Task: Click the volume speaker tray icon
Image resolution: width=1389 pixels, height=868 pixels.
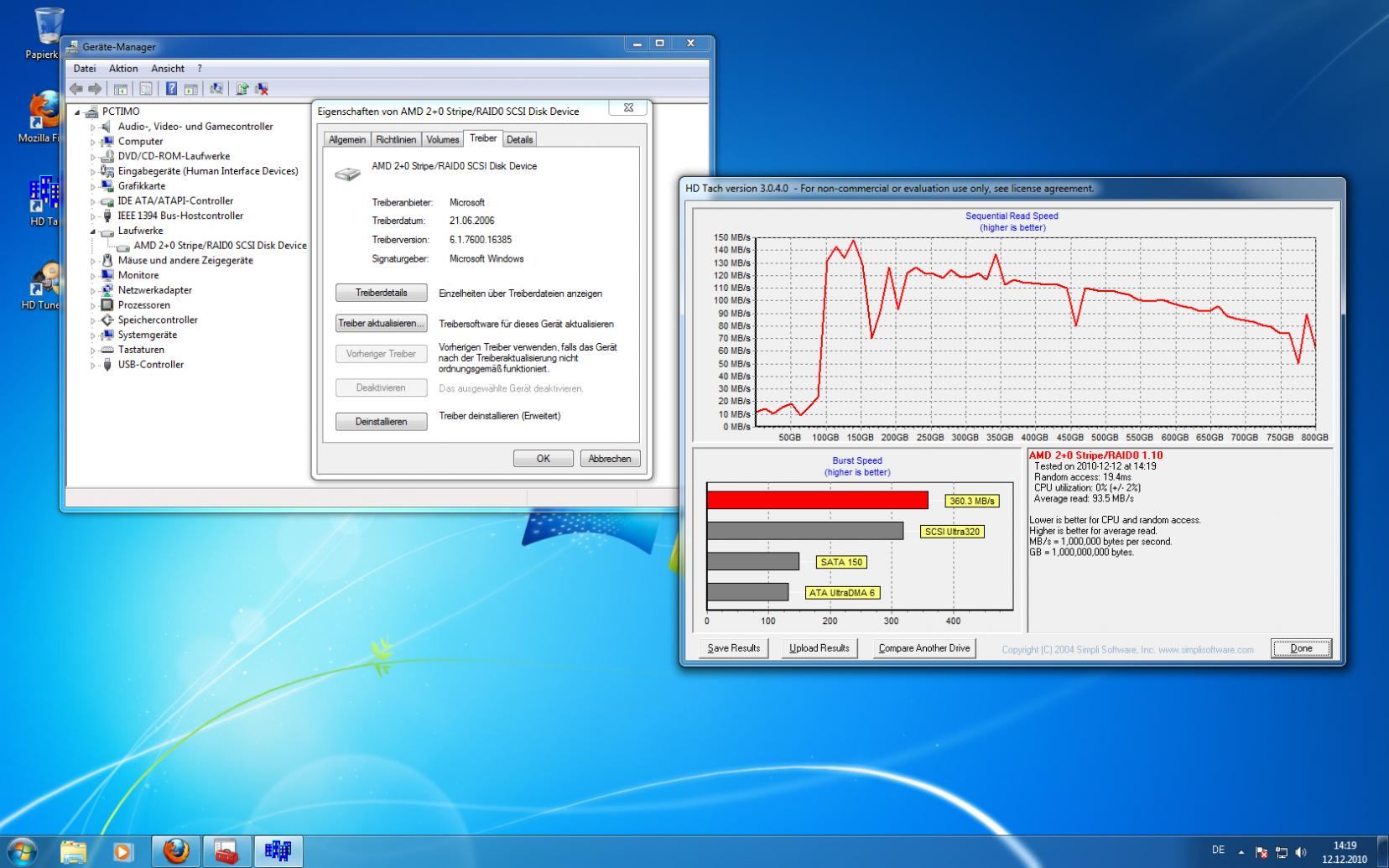Action: (x=1301, y=852)
